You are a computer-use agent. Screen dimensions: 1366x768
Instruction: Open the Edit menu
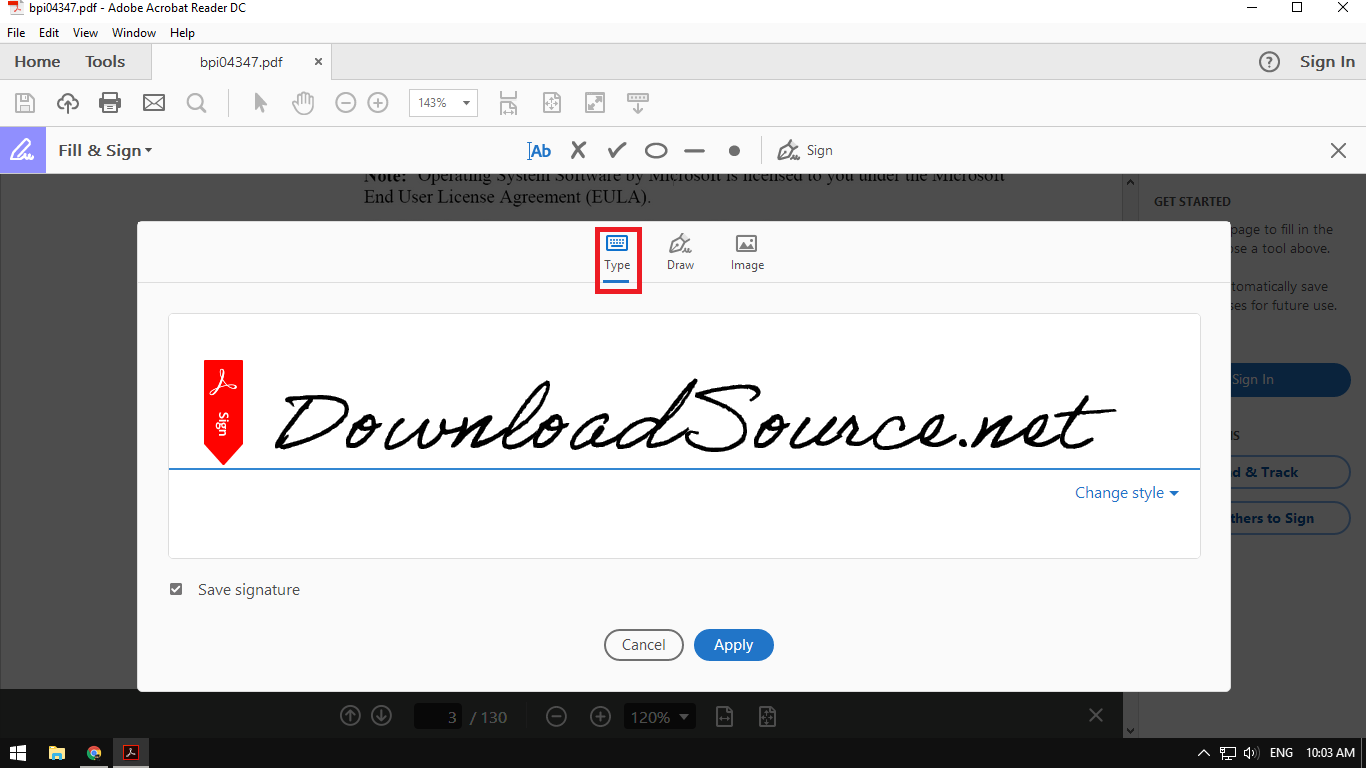tap(49, 33)
